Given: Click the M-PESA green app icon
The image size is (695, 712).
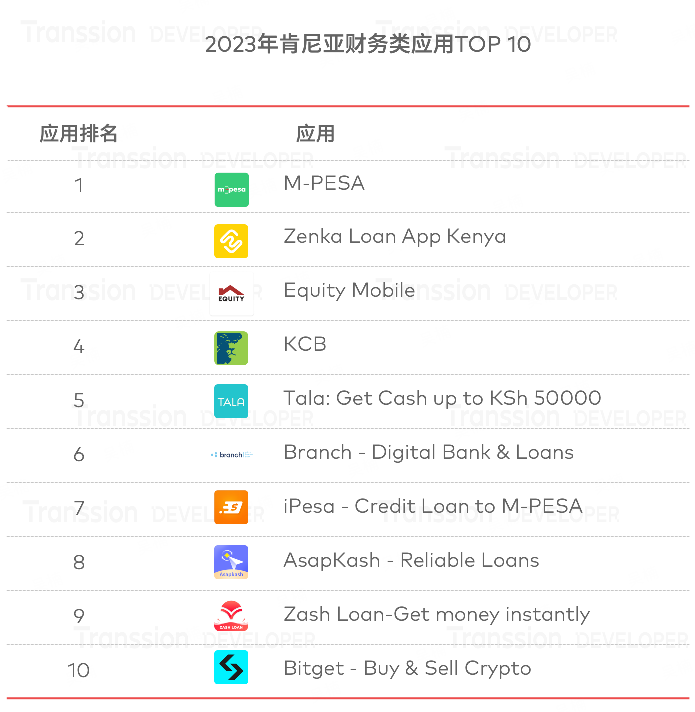Looking at the screenshot, I should tap(231, 189).
